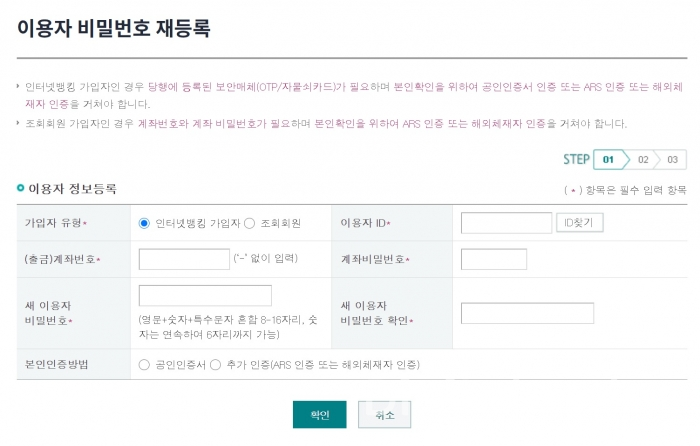The height and width of the screenshot is (446, 700).
Task: Click the 새 이용자 비밀번호 field
Action: point(205,296)
